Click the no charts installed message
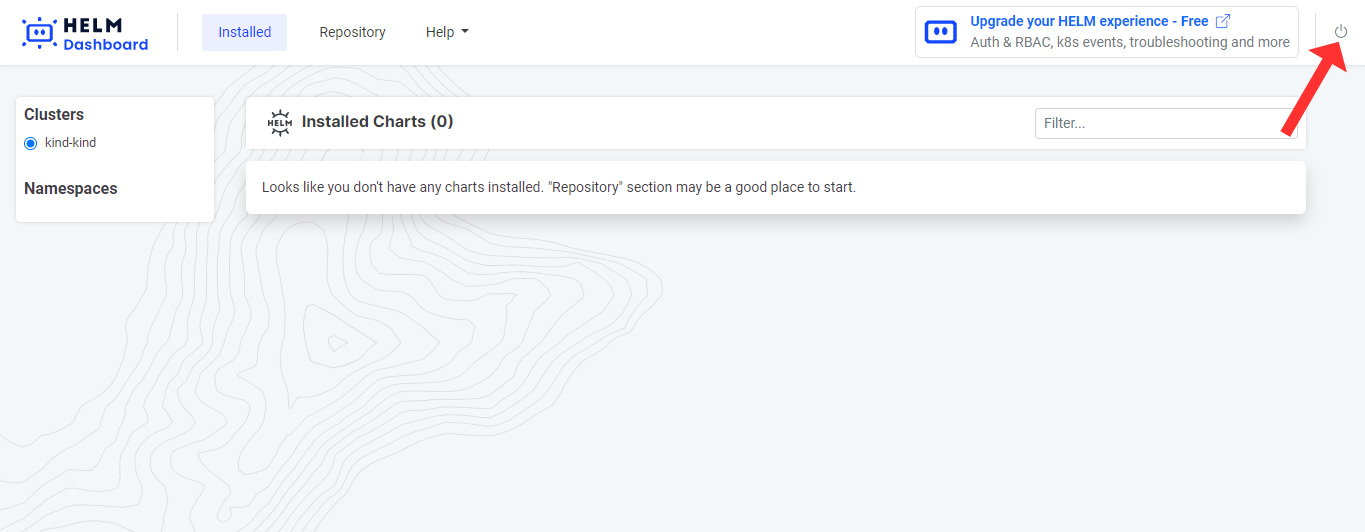The width and height of the screenshot is (1365, 532). pyautogui.click(x=558, y=187)
